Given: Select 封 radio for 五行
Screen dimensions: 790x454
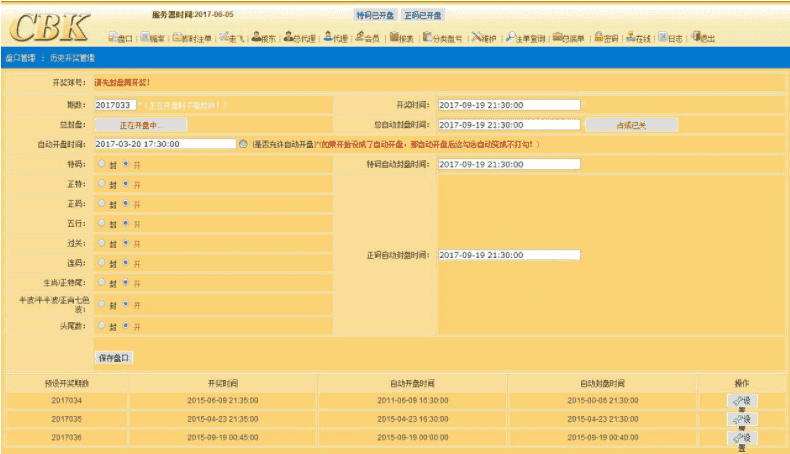Looking at the screenshot, I should pos(102,223).
